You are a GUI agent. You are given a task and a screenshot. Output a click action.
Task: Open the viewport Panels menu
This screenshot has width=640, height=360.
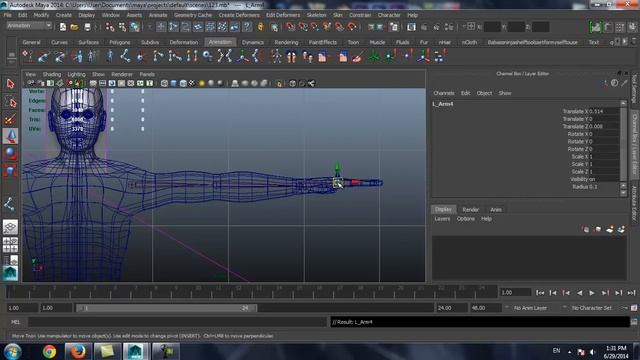point(147,74)
